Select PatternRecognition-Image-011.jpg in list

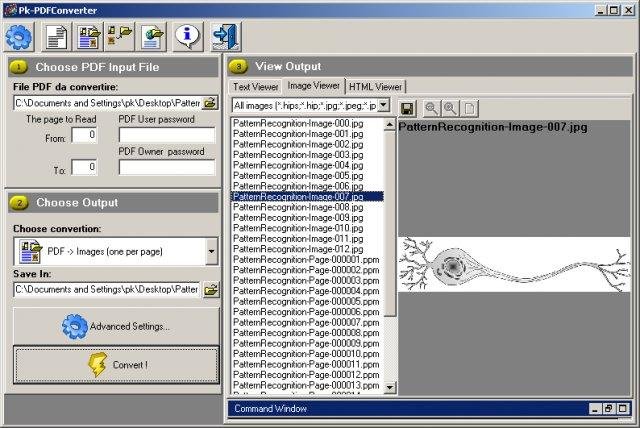coord(307,239)
